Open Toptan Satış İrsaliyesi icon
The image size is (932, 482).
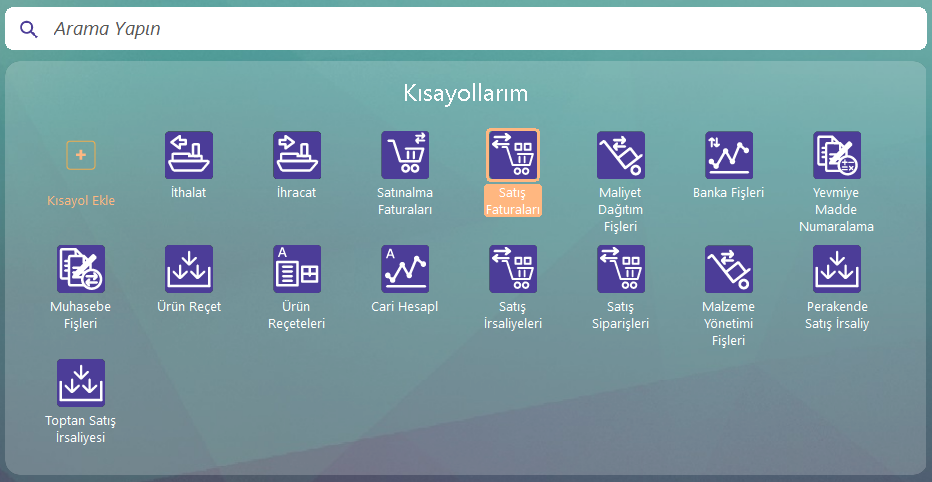point(81,383)
